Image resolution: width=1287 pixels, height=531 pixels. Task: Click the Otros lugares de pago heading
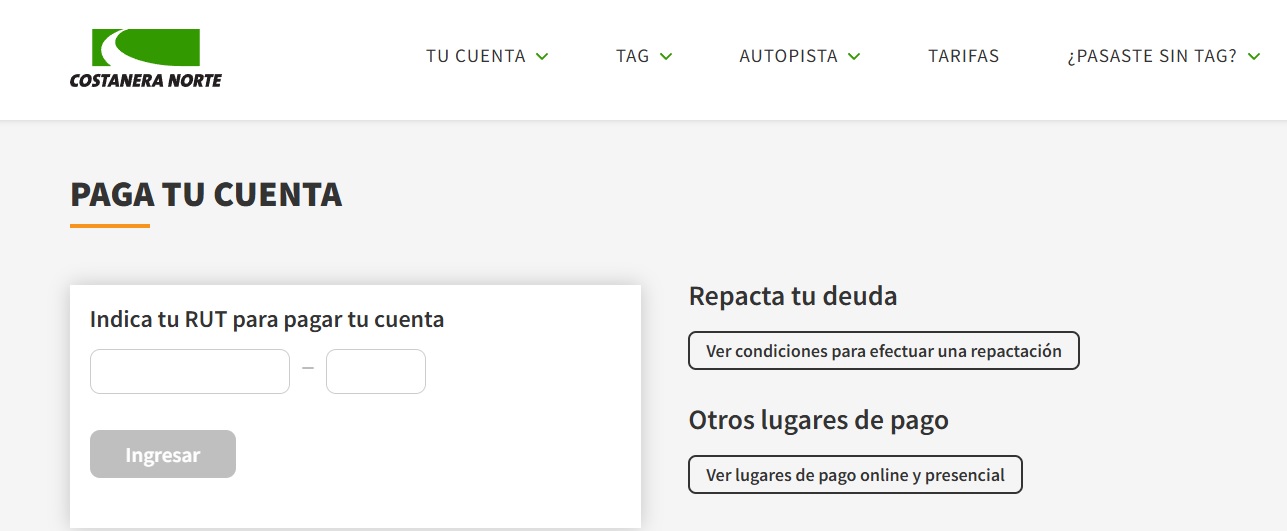pyautogui.click(x=818, y=420)
